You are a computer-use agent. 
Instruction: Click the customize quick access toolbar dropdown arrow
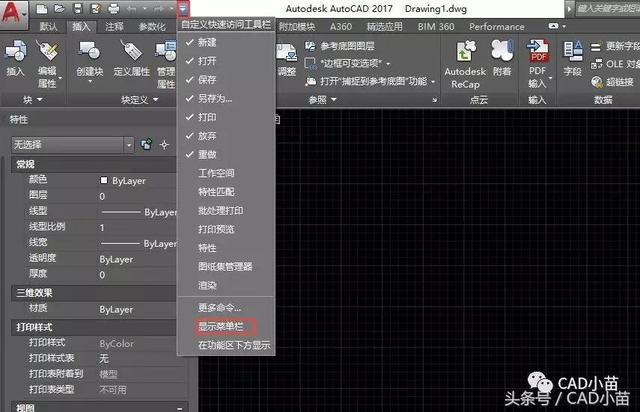(x=183, y=9)
